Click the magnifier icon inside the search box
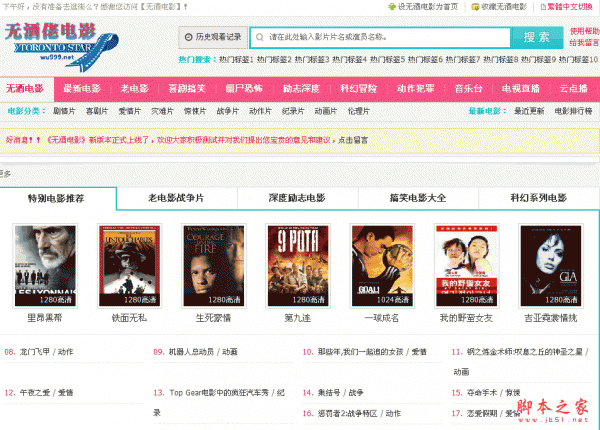The image size is (600, 430). pyautogui.click(x=260, y=37)
